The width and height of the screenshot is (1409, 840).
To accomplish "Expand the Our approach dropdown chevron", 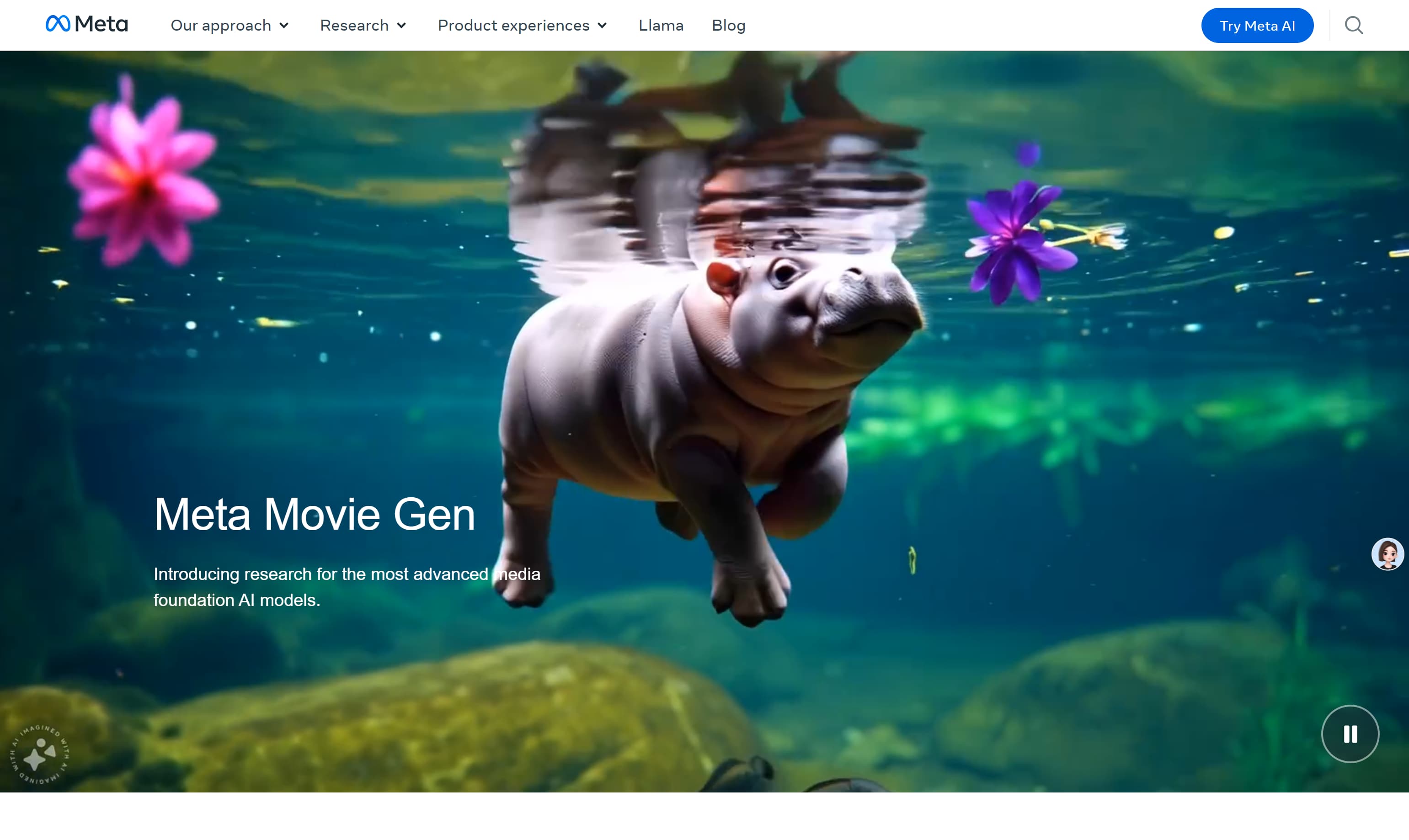I will pos(284,26).
